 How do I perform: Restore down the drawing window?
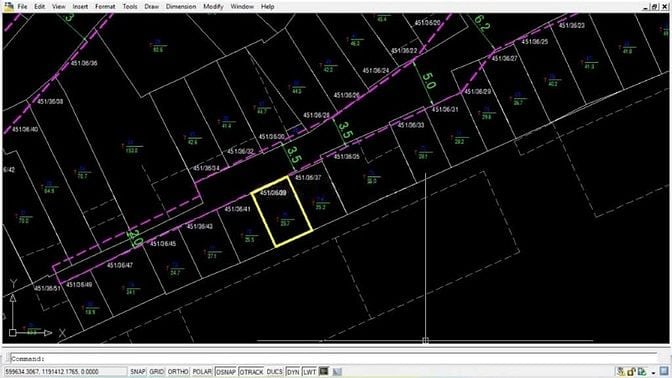click(655, 7)
